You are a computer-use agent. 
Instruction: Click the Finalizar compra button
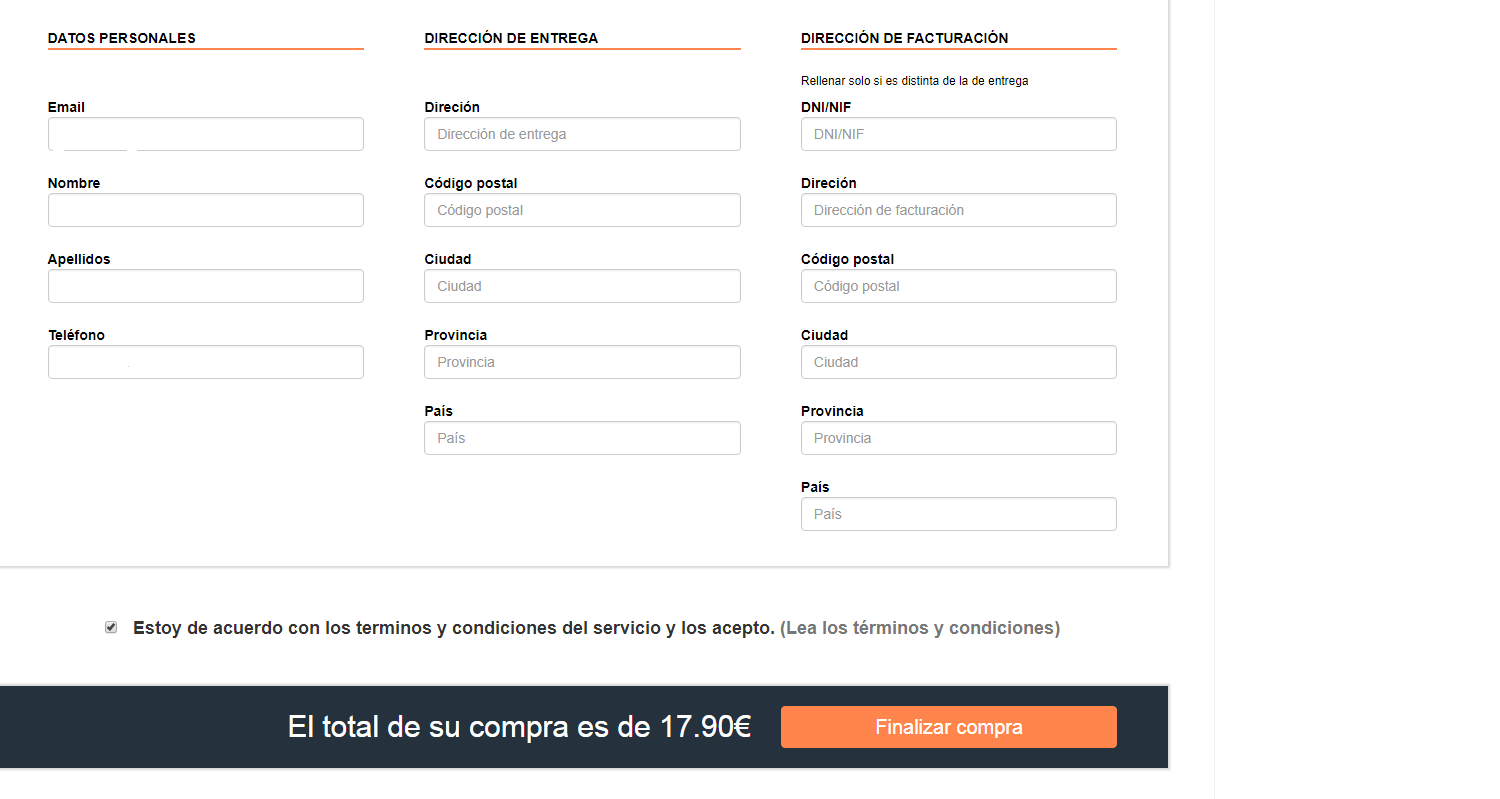[948, 727]
